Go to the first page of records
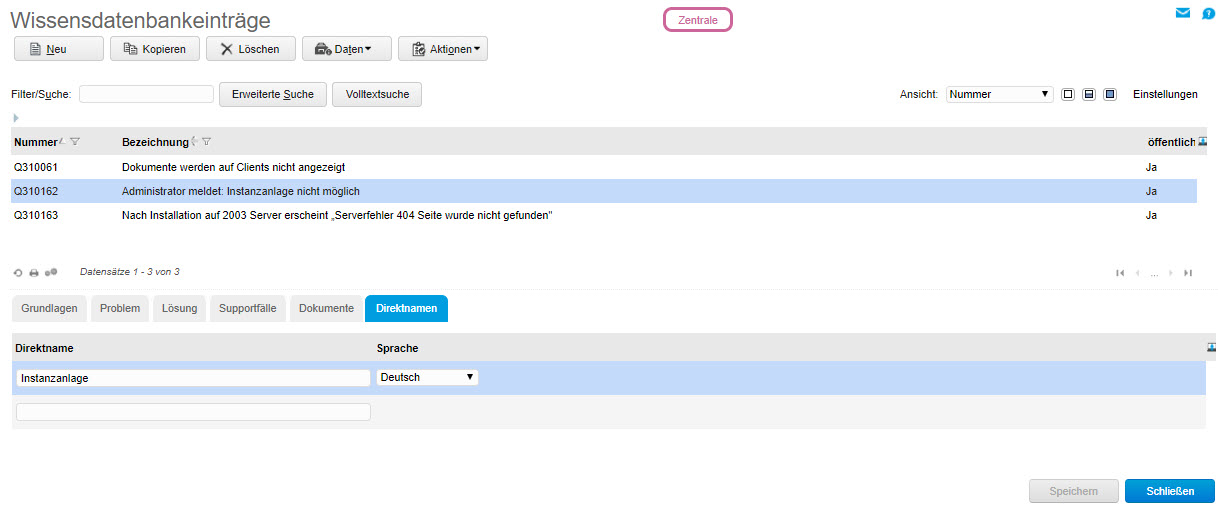The height and width of the screenshot is (506, 1218). pyautogui.click(x=1120, y=272)
